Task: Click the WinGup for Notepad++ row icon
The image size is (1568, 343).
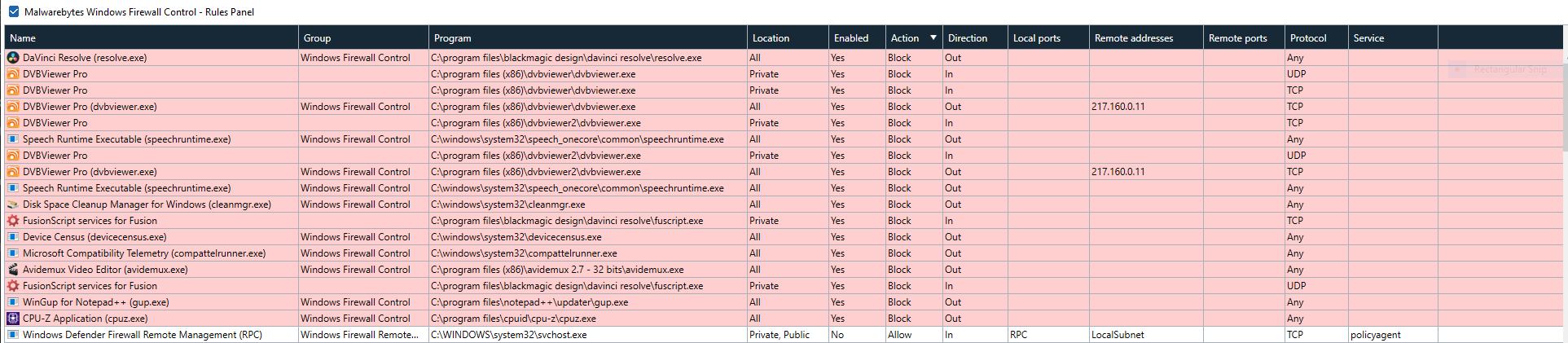Action: pyautogui.click(x=13, y=302)
